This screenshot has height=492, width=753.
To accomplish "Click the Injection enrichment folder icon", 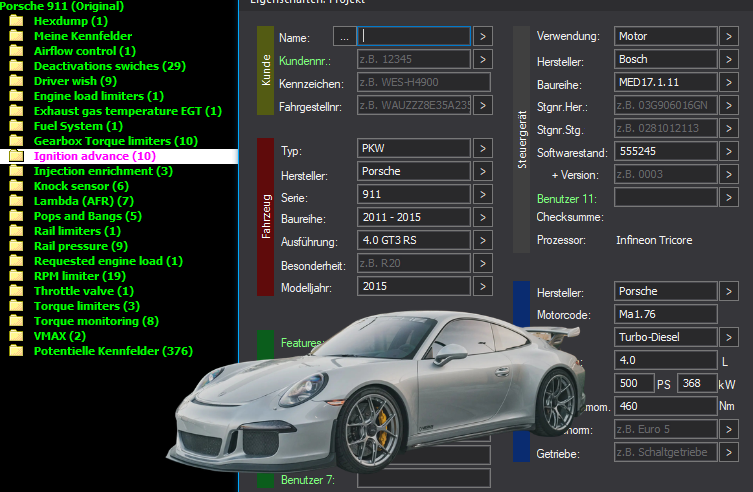I will click(x=16, y=170).
